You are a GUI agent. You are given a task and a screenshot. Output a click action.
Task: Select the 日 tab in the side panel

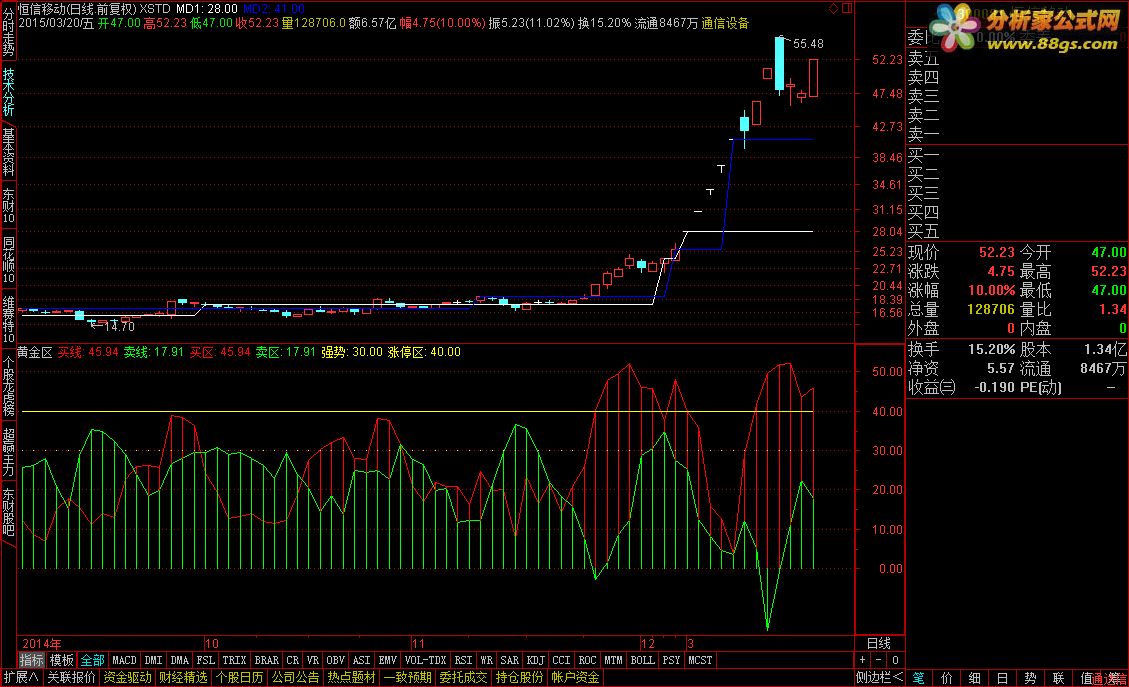1002,678
